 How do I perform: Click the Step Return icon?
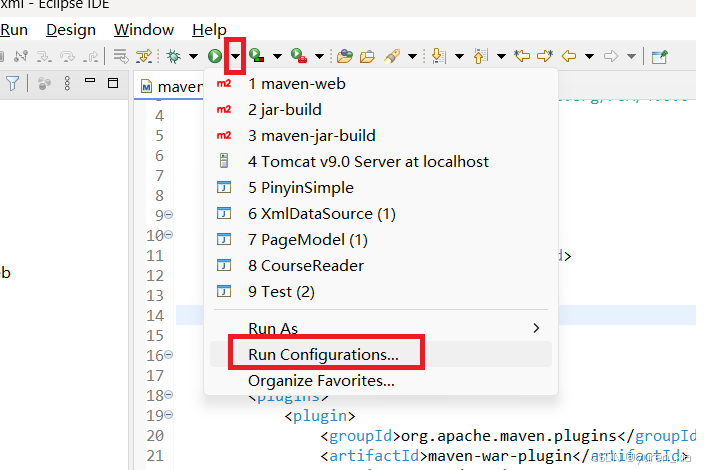(x=91, y=56)
